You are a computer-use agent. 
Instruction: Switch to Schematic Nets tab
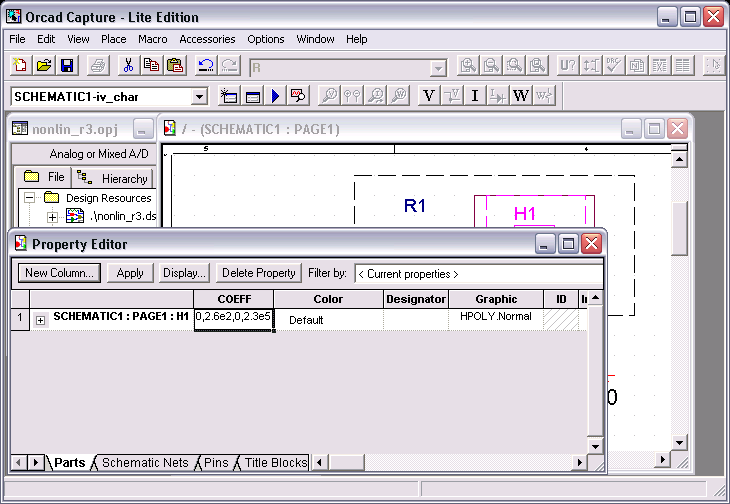pyautogui.click(x=145, y=463)
